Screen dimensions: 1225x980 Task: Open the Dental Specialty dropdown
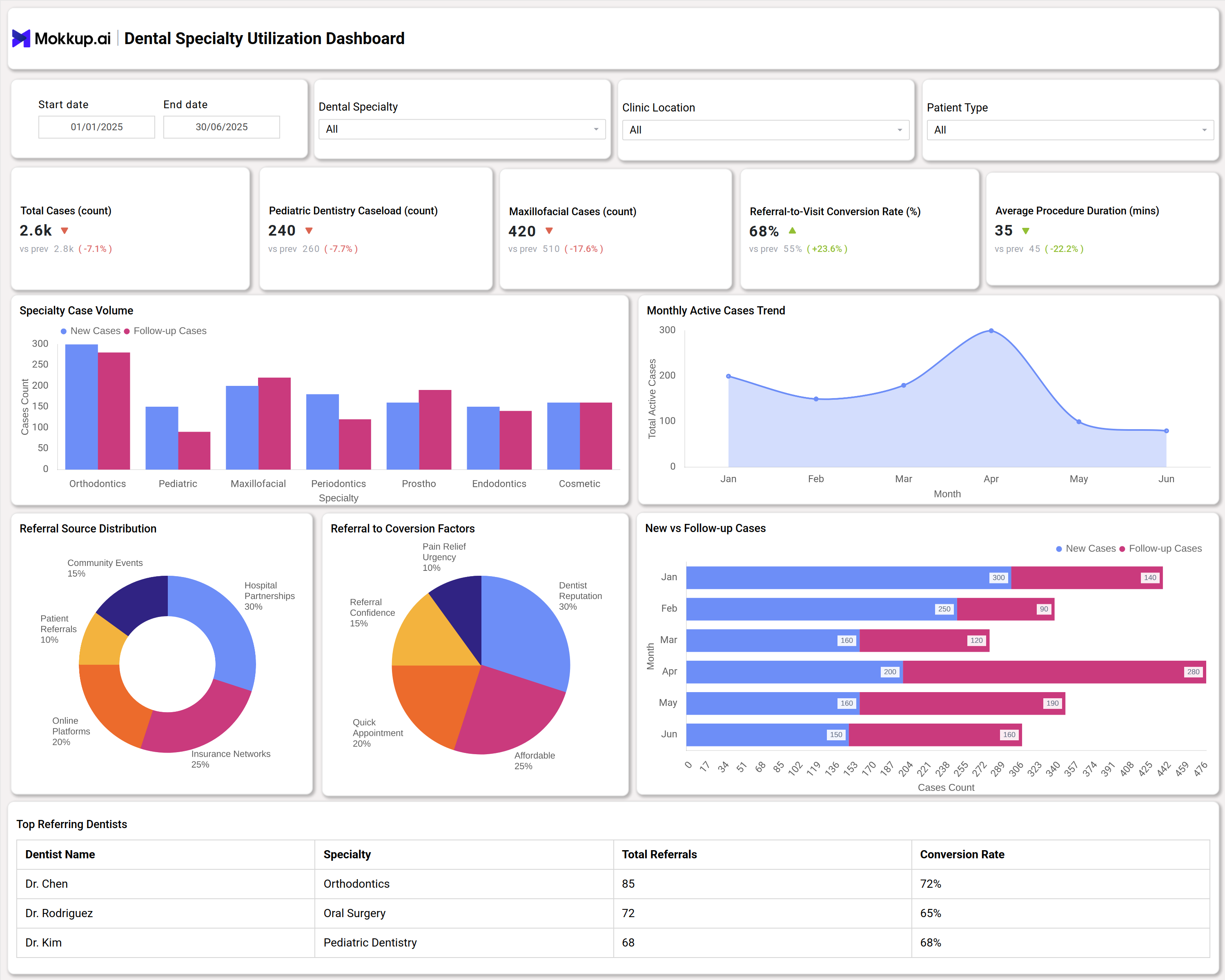tap(462, 129)
